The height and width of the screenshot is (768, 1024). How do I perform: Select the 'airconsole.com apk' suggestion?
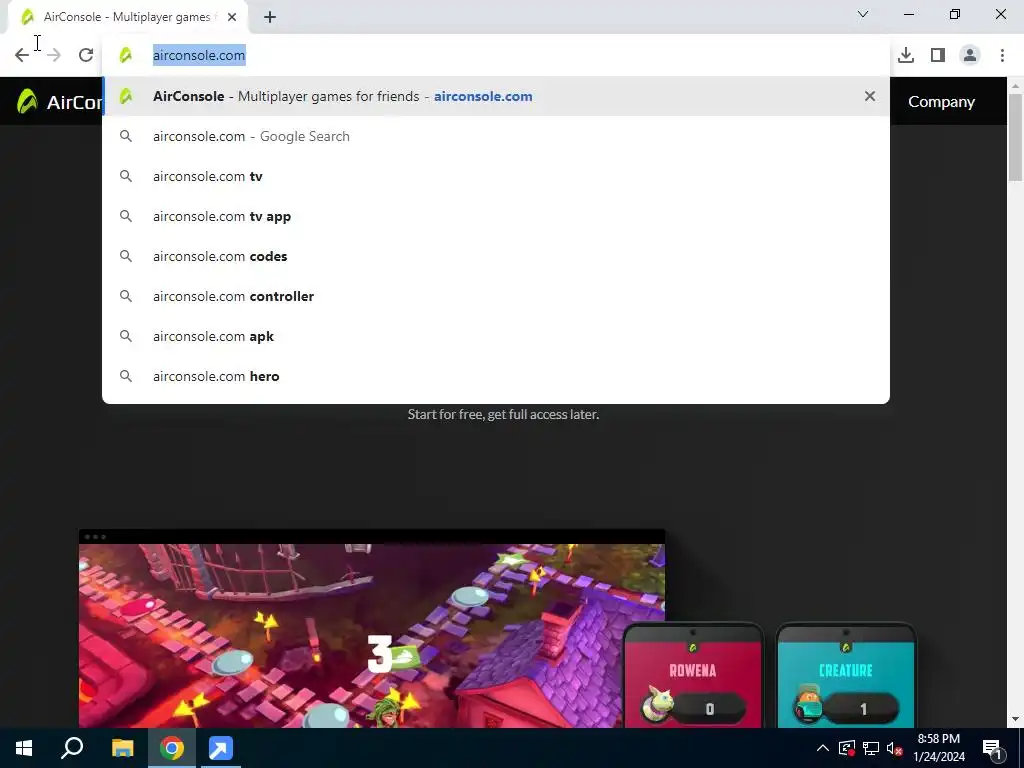(x=496, y=336)
